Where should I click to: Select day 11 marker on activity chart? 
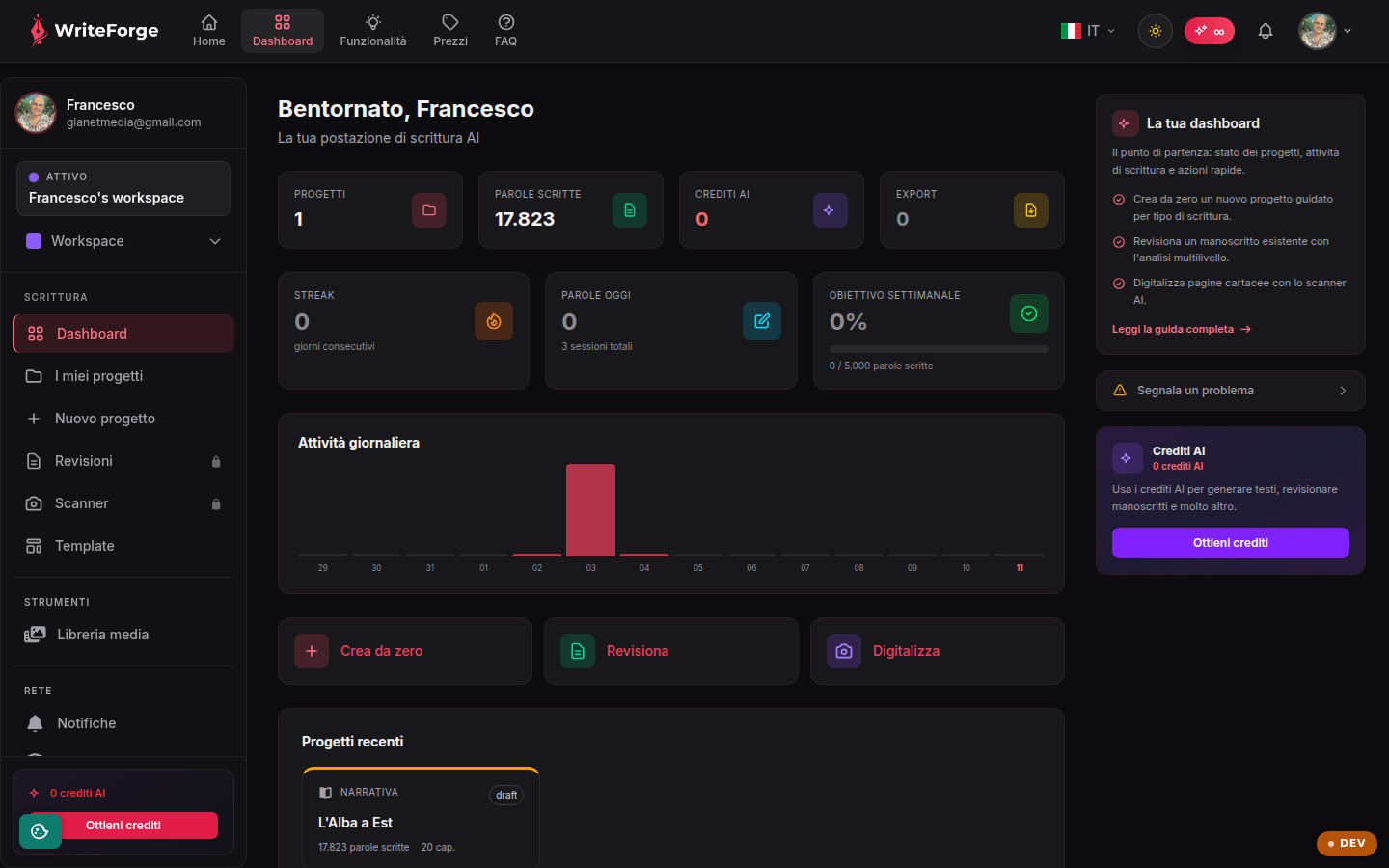(x=1020, y=568)
